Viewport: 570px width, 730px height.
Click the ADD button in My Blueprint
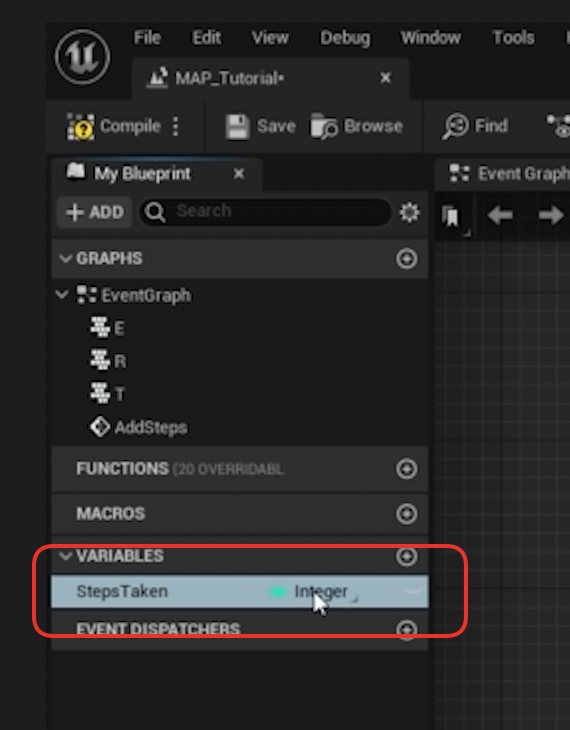pos(95,212)
